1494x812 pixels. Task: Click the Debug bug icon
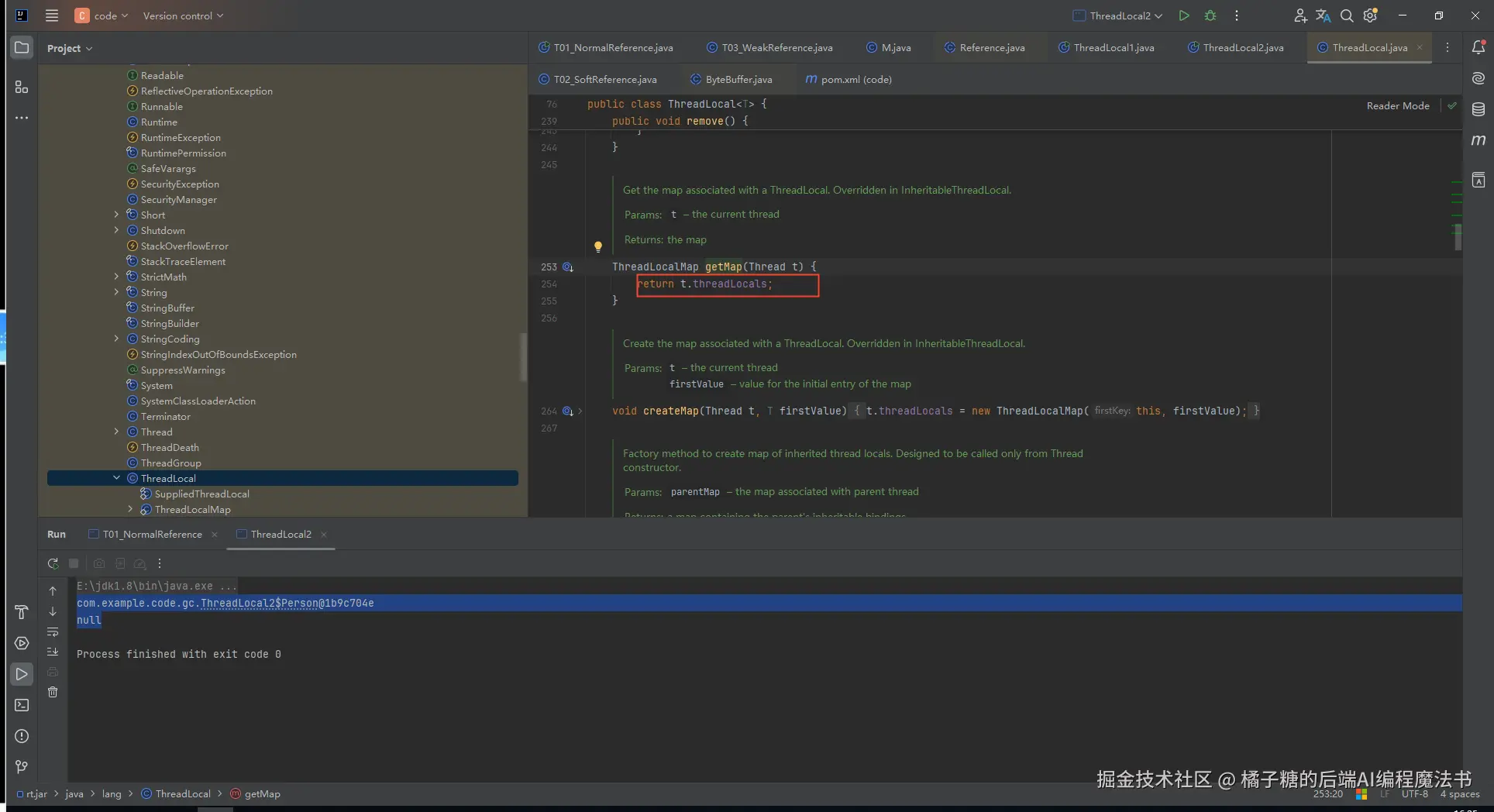click(1210, 15)
